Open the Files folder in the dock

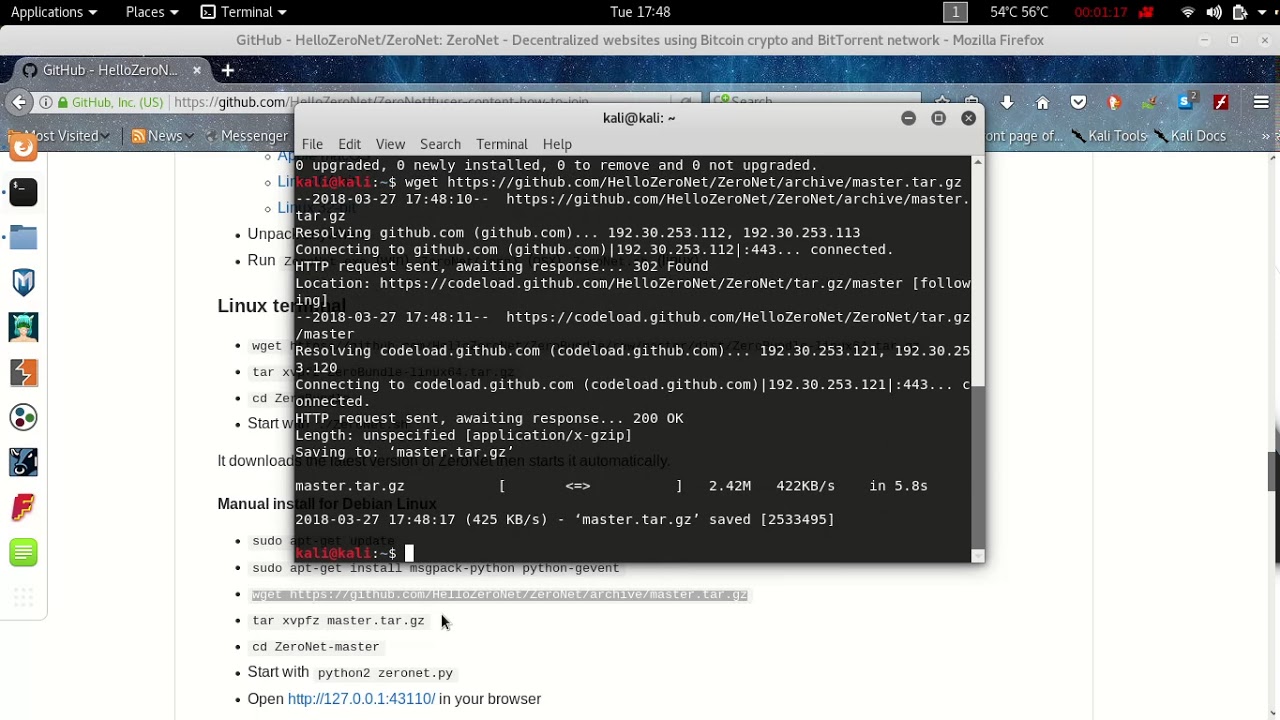[24, 237]
